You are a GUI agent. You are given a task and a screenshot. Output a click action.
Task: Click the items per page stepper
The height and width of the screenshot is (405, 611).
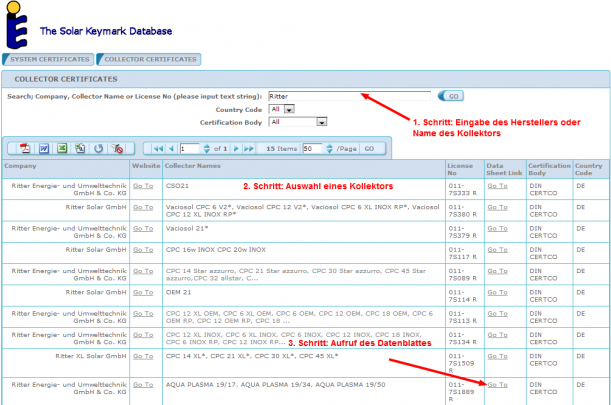(329, 148)
